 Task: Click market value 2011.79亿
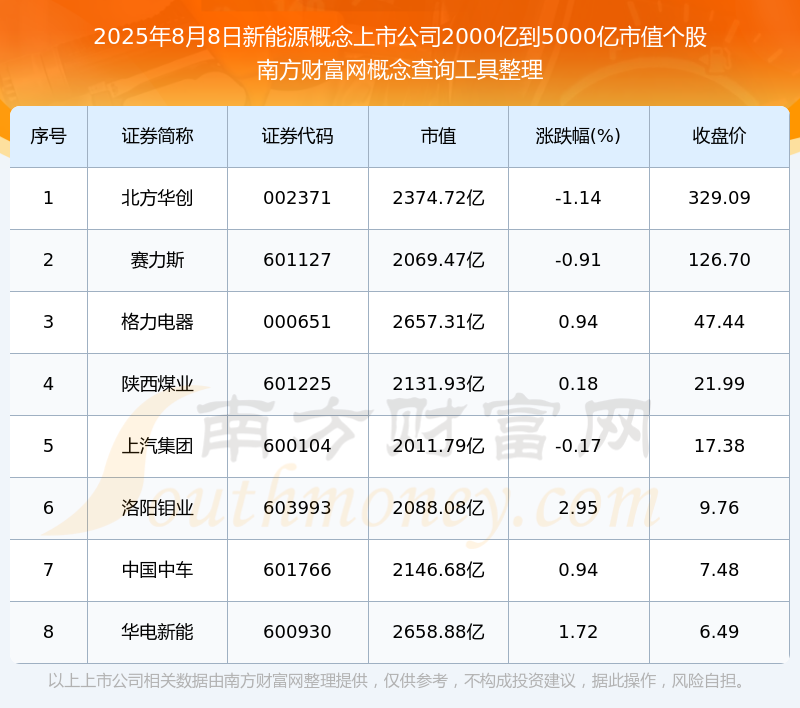click(438, 446)
